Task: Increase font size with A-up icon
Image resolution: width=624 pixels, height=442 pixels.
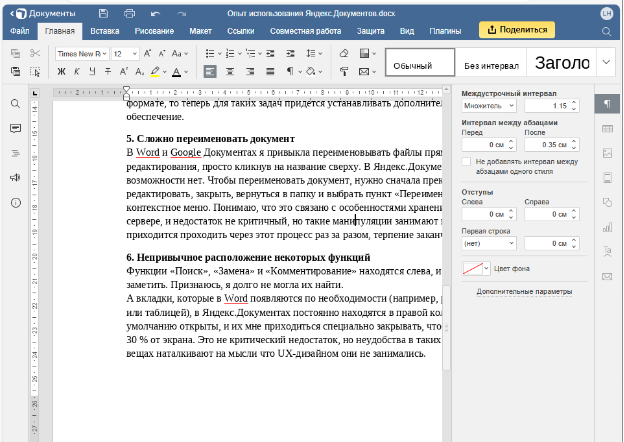Action: (x=147, y=53)
